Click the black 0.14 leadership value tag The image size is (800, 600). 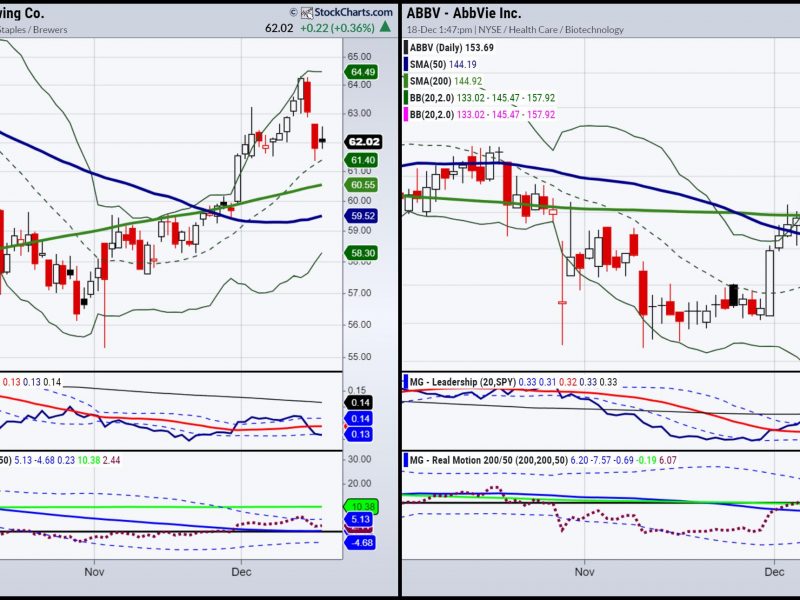coord(359,403)
